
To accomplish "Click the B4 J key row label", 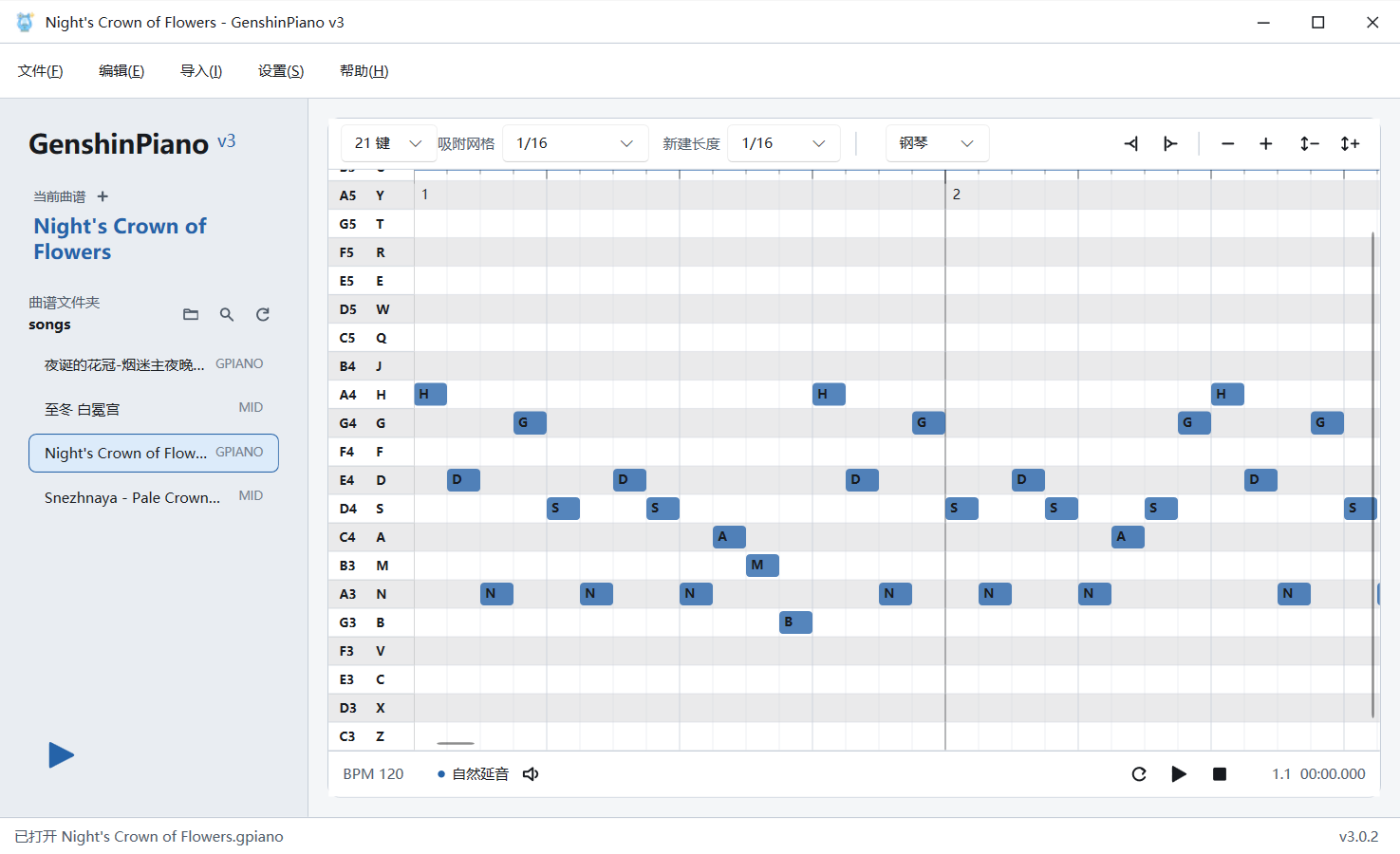I will [371, 366].
